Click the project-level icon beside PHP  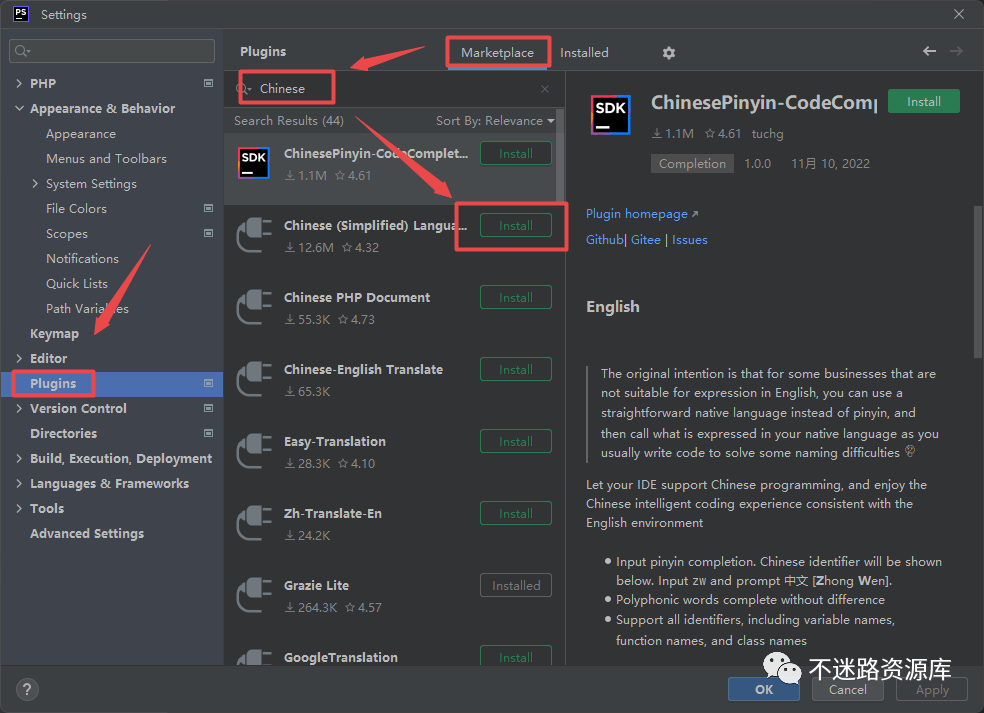coord(208,83)
